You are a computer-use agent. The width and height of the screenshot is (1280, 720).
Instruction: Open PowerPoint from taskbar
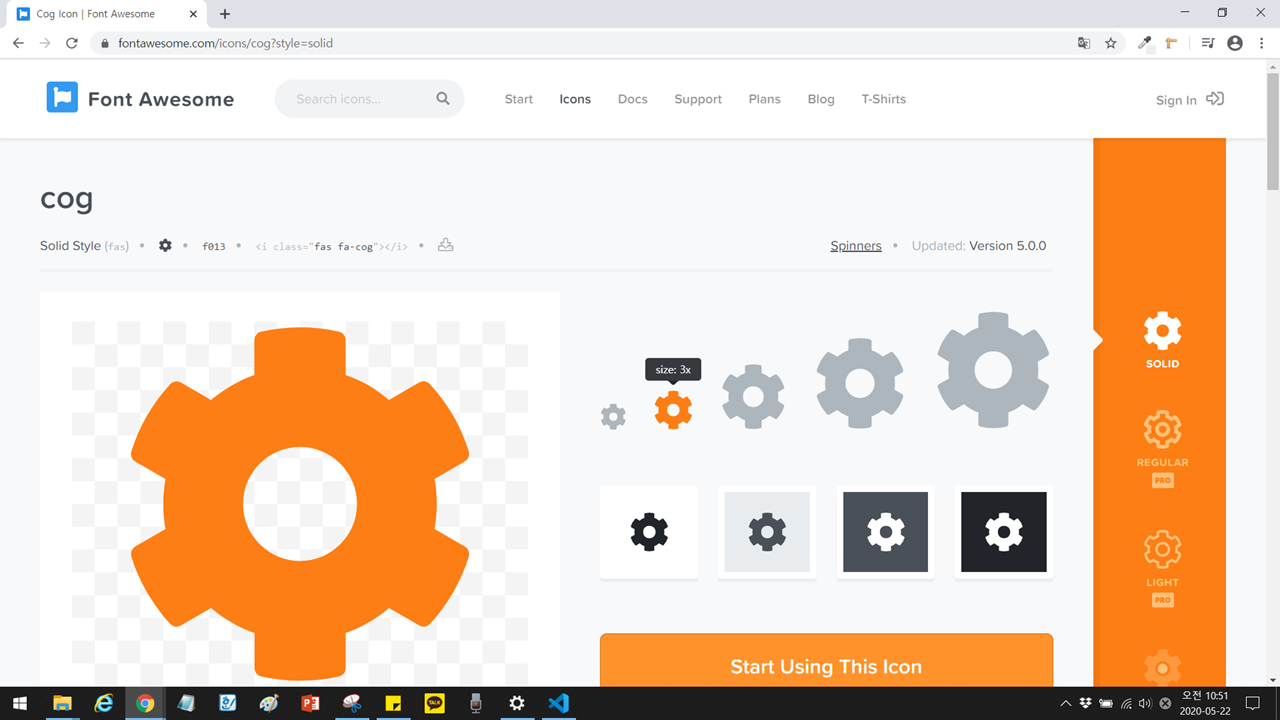pos(310,703)
